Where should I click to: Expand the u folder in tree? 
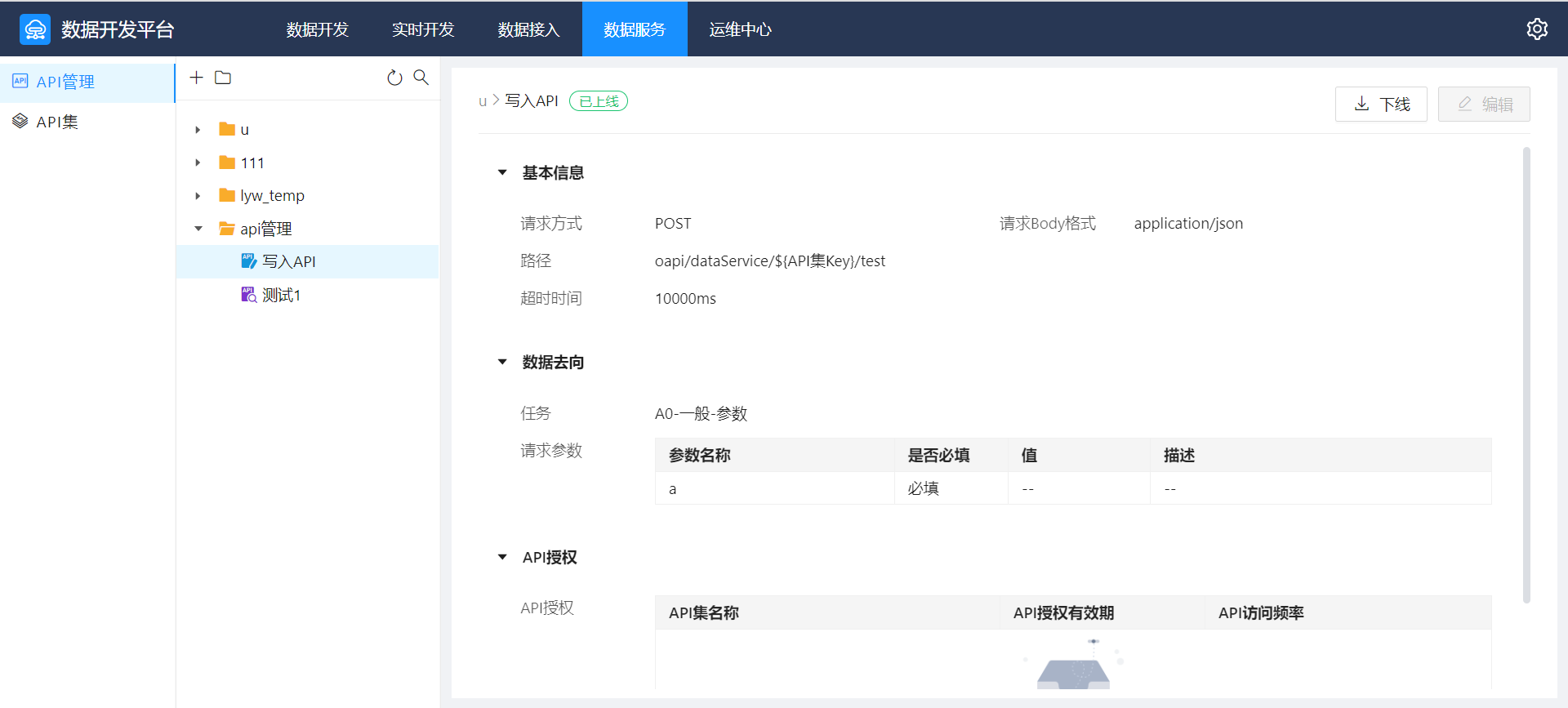pos(198,130)
